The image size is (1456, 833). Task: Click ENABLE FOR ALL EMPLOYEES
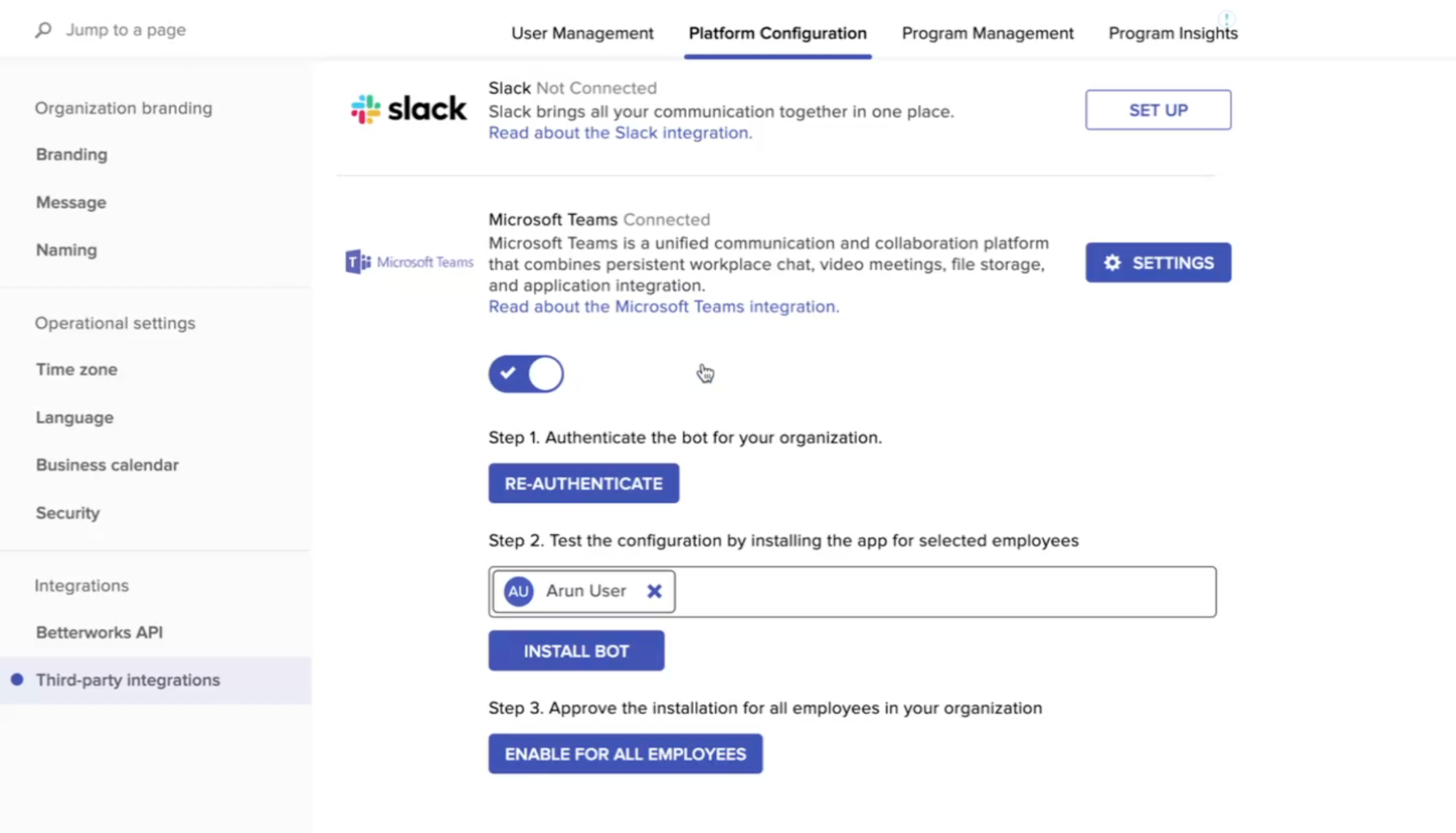(x=624, y=754)
